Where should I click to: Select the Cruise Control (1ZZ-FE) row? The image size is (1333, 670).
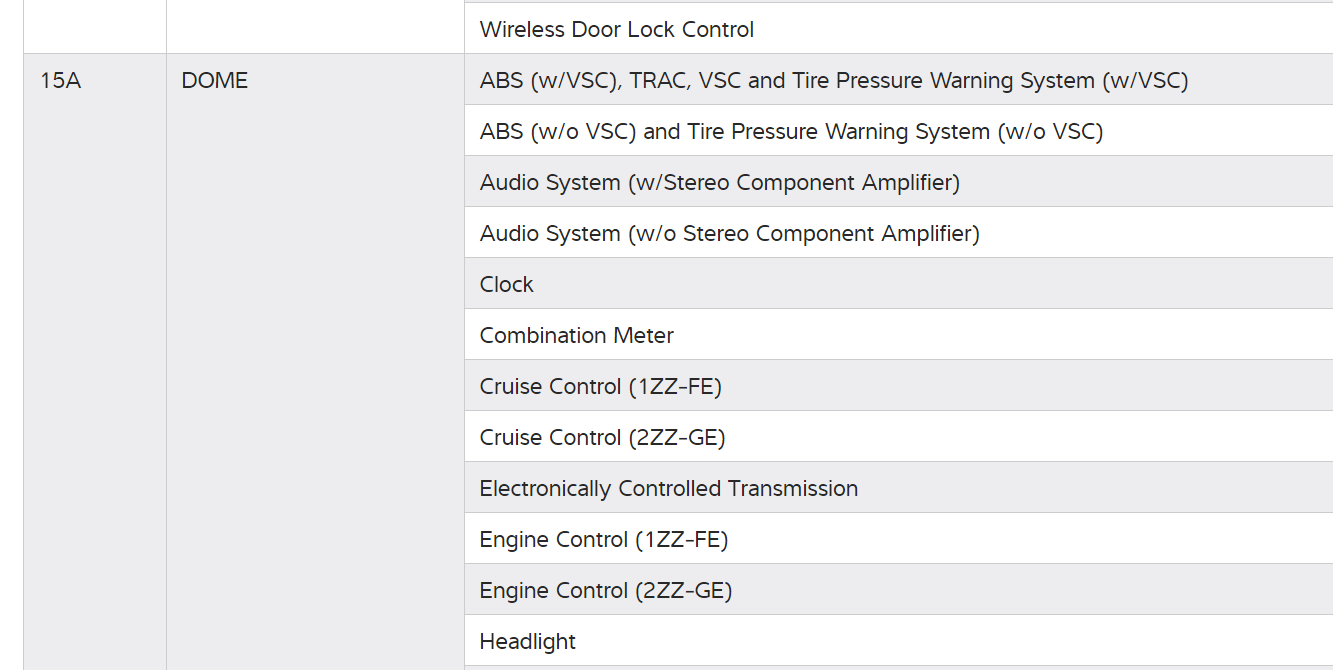pos(600,387)
